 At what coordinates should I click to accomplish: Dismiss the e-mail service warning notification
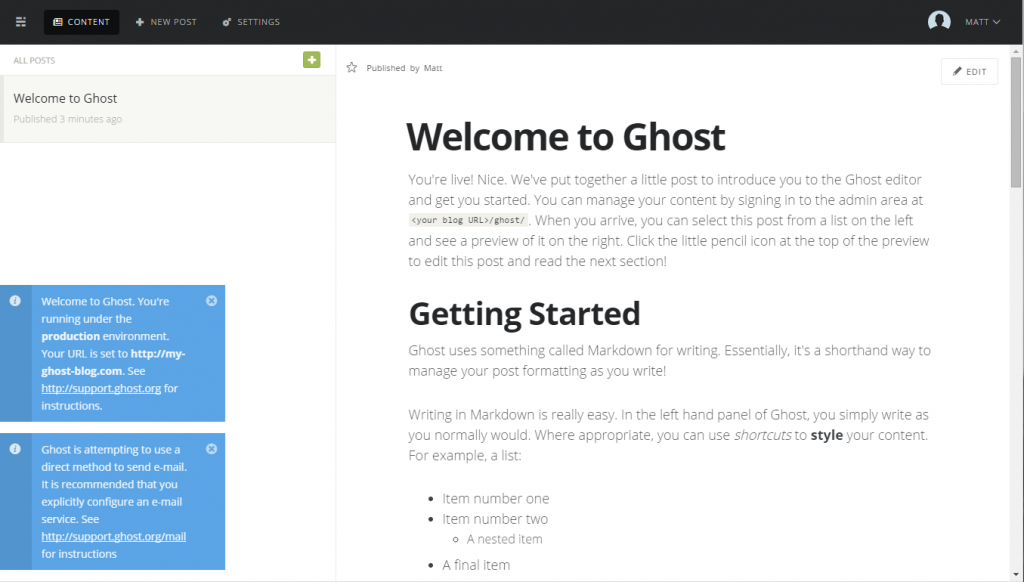[211, 449]
